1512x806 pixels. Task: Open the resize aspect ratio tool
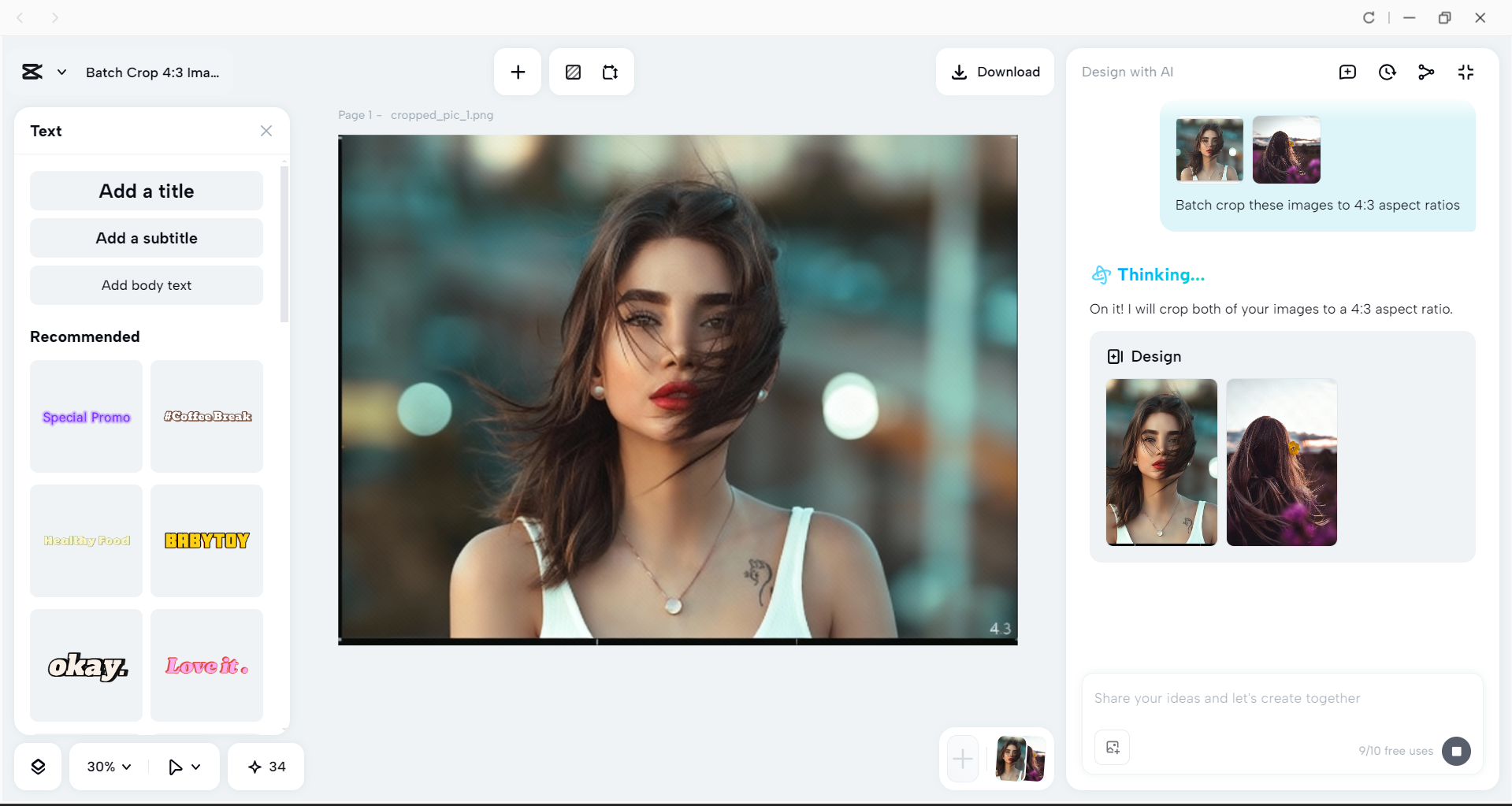[609, 72]
